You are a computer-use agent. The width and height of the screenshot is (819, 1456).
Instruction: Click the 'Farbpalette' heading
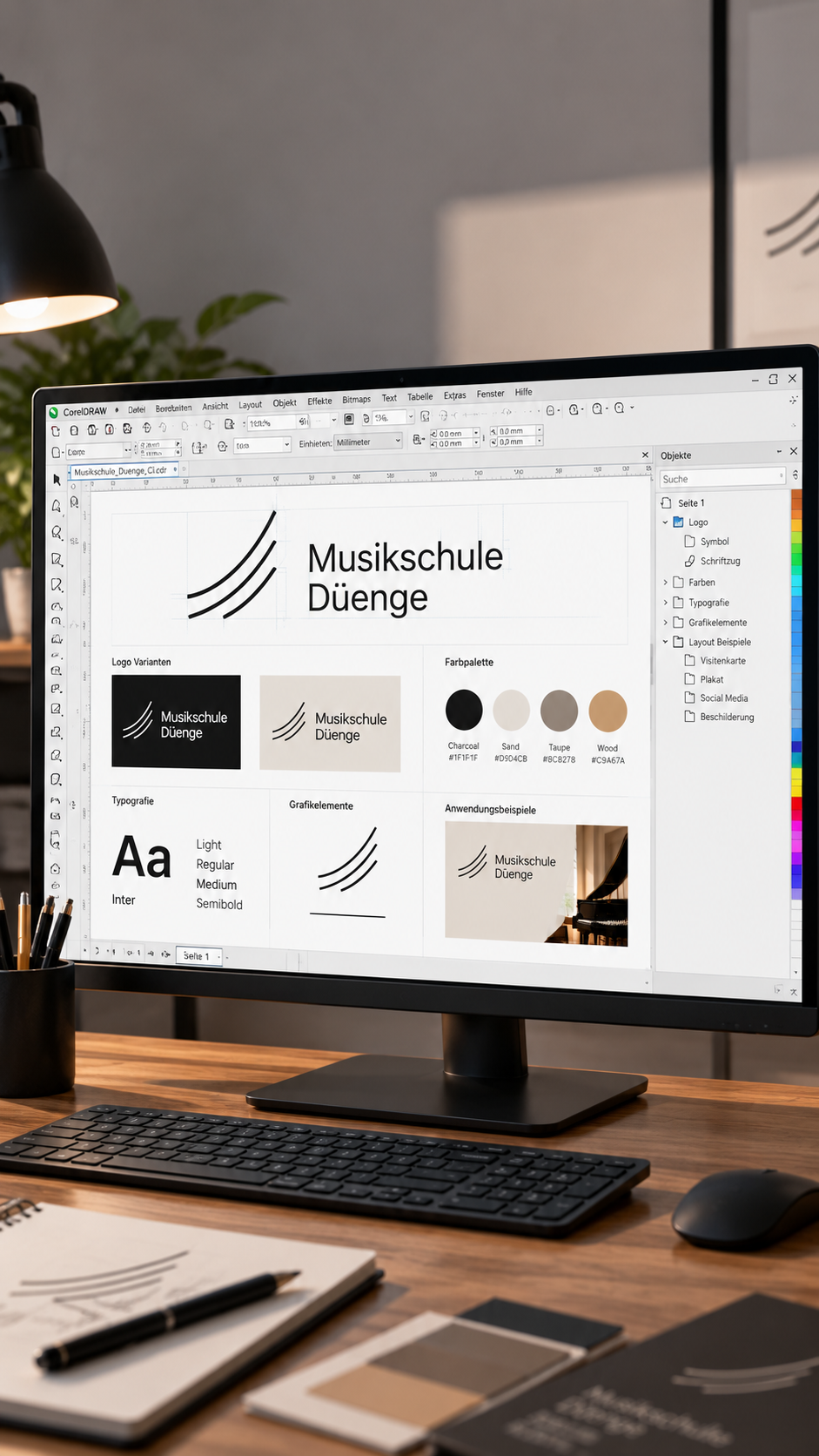pyautogui.click(x=469, y=662)
